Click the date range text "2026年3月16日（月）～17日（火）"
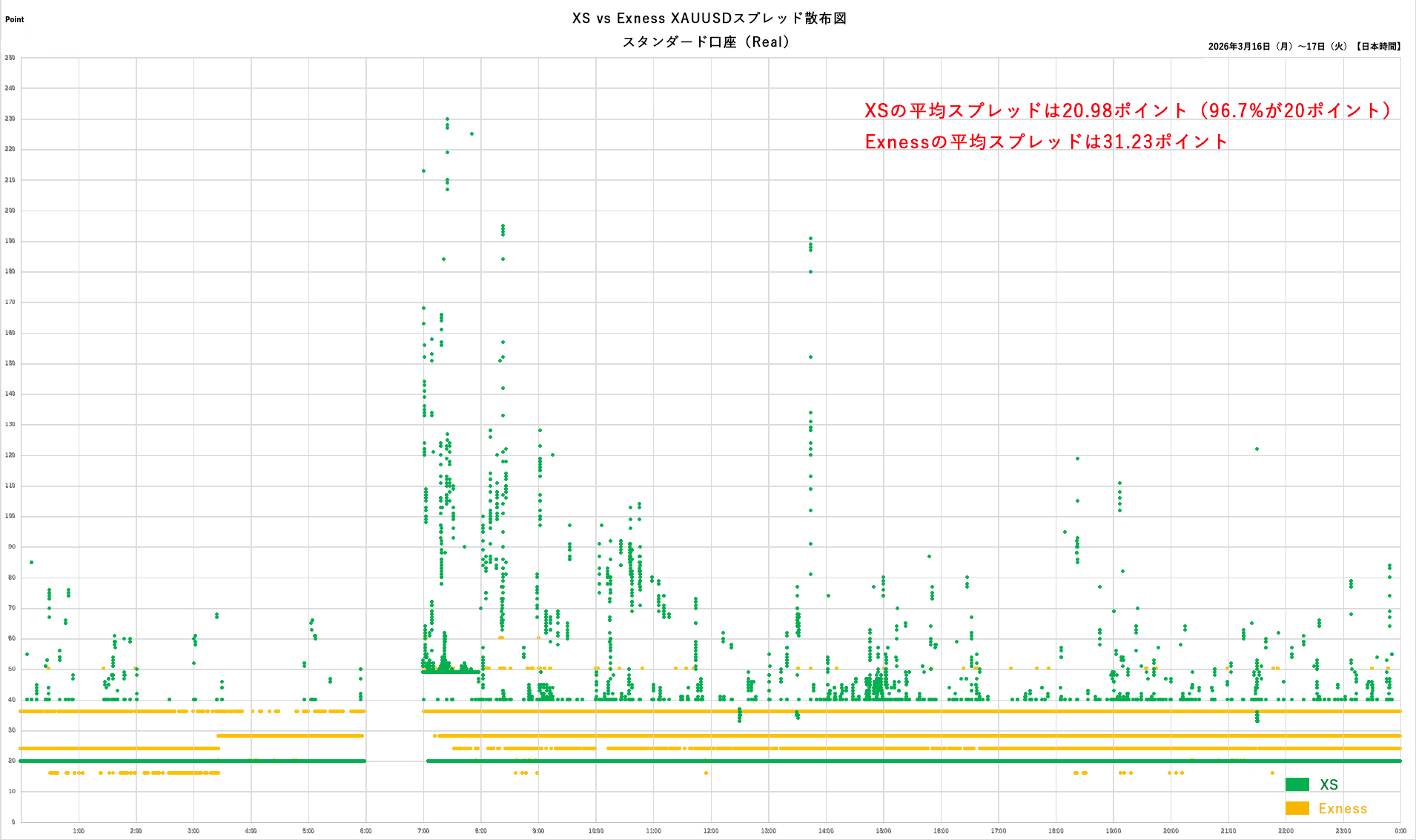 pyautogui.click(x=1278, y=46)
